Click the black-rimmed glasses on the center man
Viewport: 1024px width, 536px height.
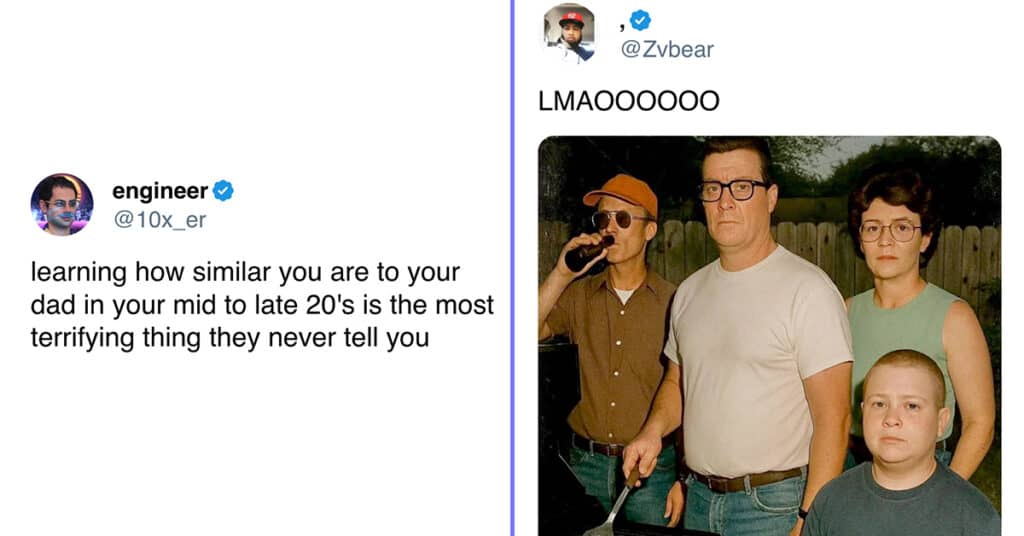(x=732, y=190)
